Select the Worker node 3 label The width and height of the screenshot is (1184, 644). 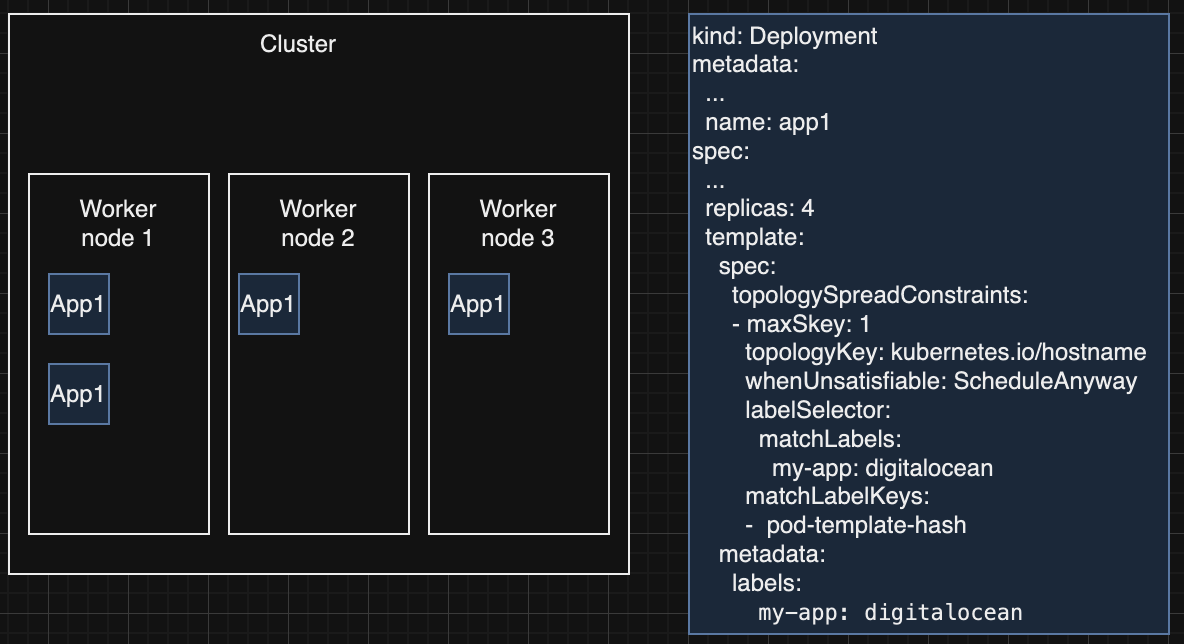[518, 223]
